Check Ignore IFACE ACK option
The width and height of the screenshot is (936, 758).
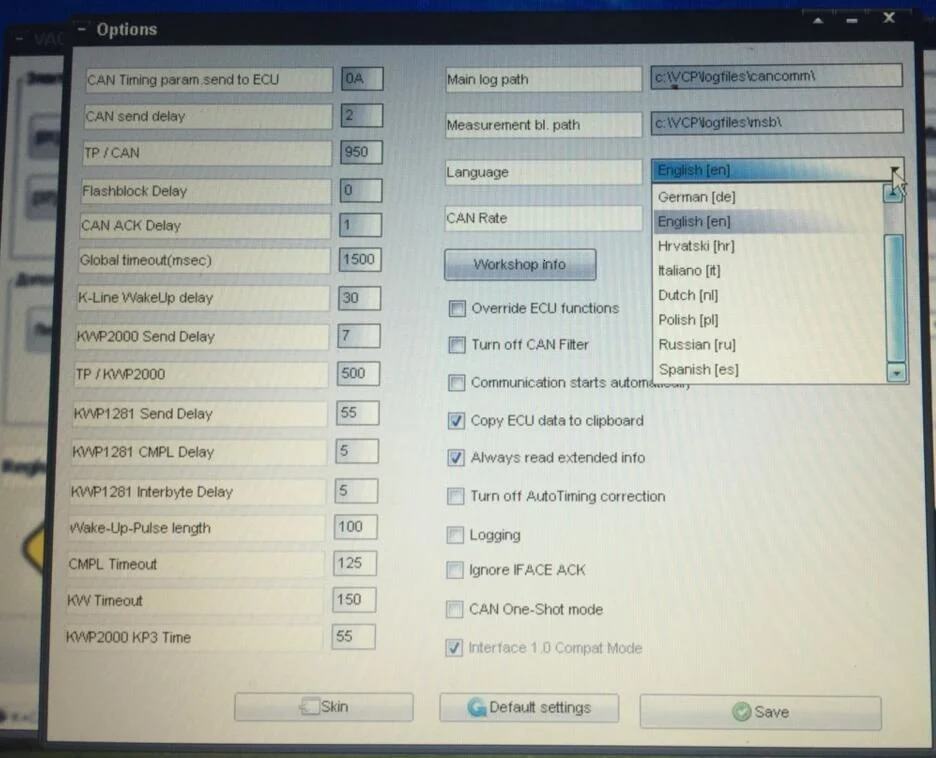(x=454, y=570)
